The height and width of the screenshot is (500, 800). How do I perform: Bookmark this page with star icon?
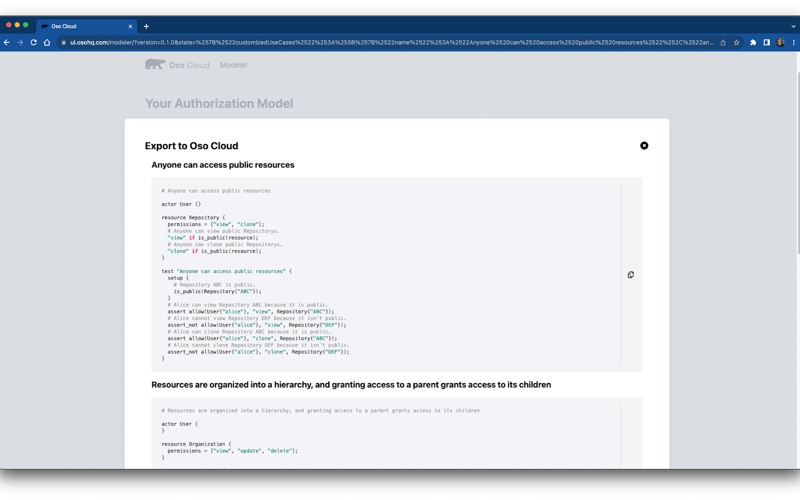(x=736, y=42)
